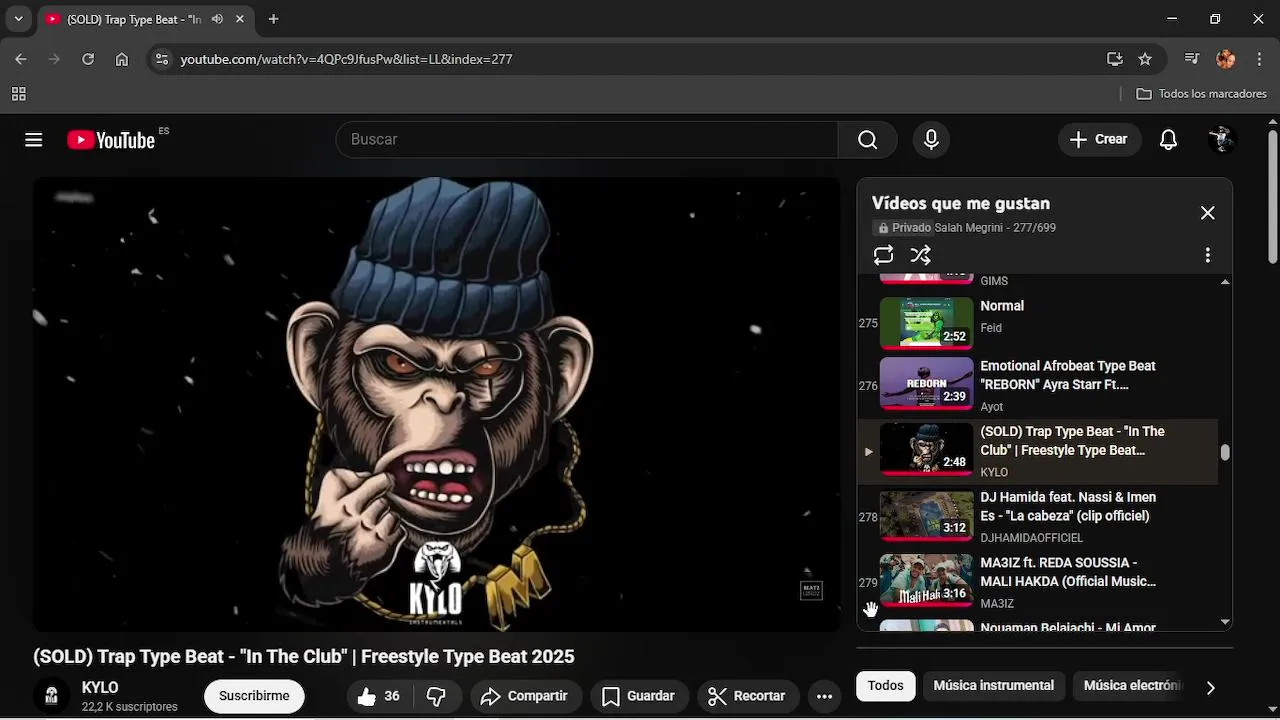The image size is (1280, 720).
Task: Open the Recortar clip option
Action: [x=747, y=696]
